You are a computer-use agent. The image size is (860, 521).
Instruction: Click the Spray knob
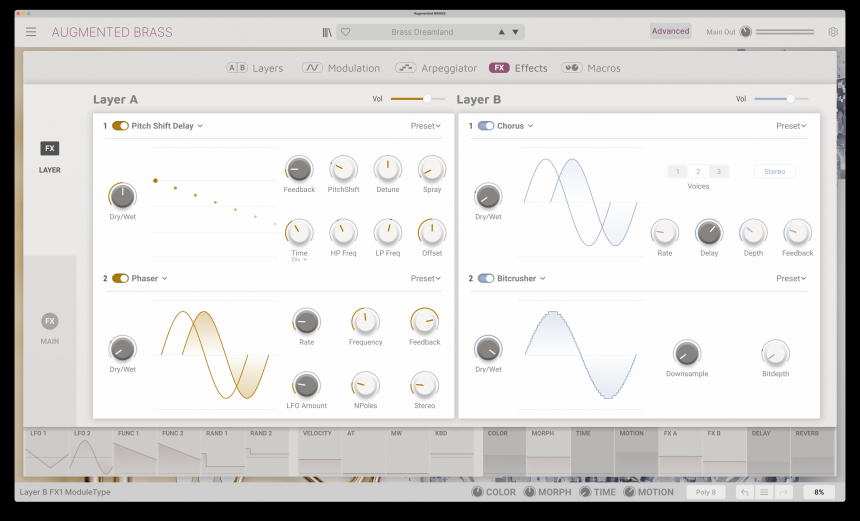coord(432,169)
